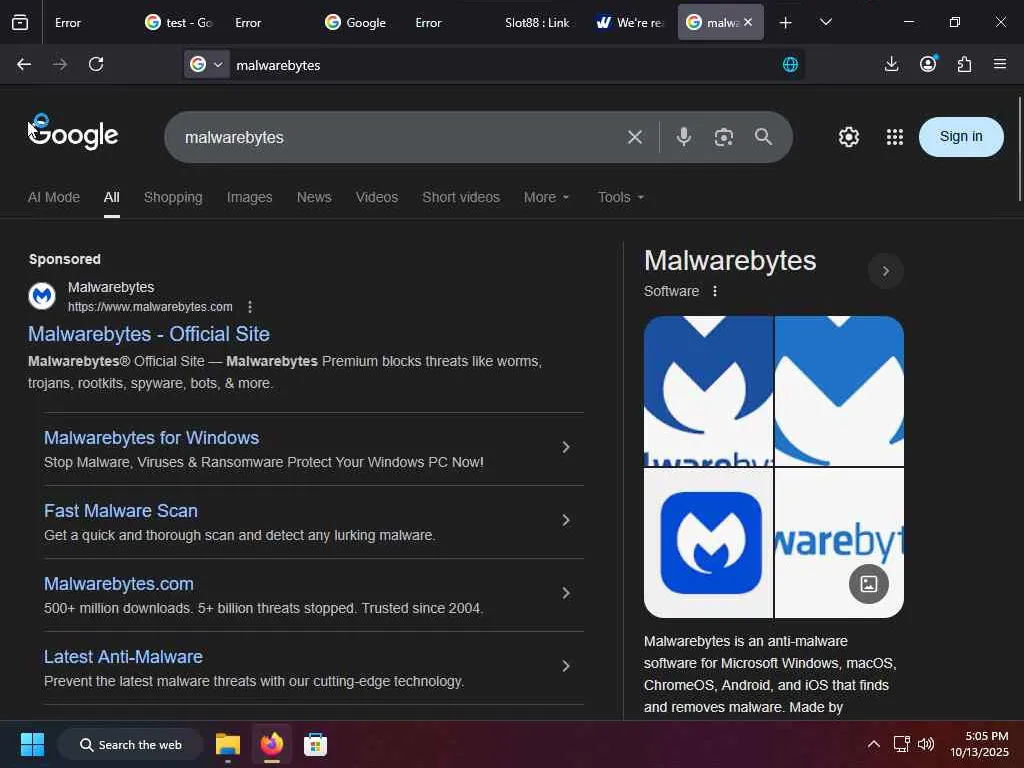The image size is (1024, 768).
Task: Open the extensions puzzle icon
Action: pos(964,64)
